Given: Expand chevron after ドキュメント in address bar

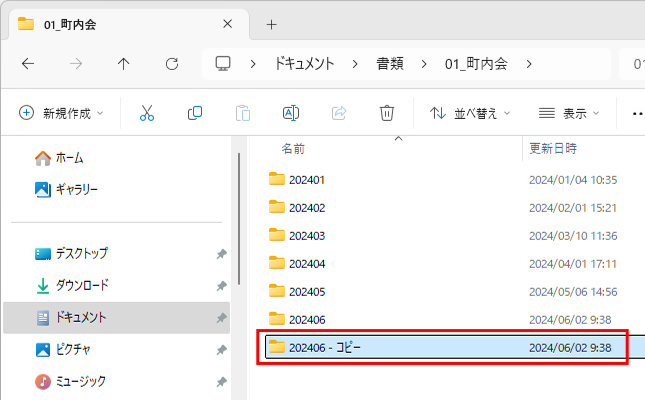Looking at the screenshot, I should point(355,64).
